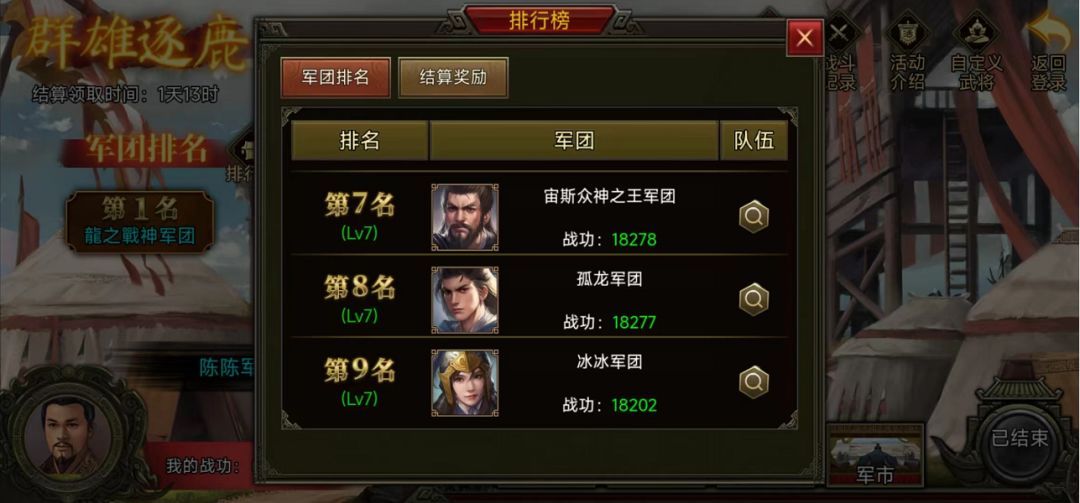Close the 排行榜 ranking dialog
The height and width of the screenshot is (503, 1080).
[804, 38]
